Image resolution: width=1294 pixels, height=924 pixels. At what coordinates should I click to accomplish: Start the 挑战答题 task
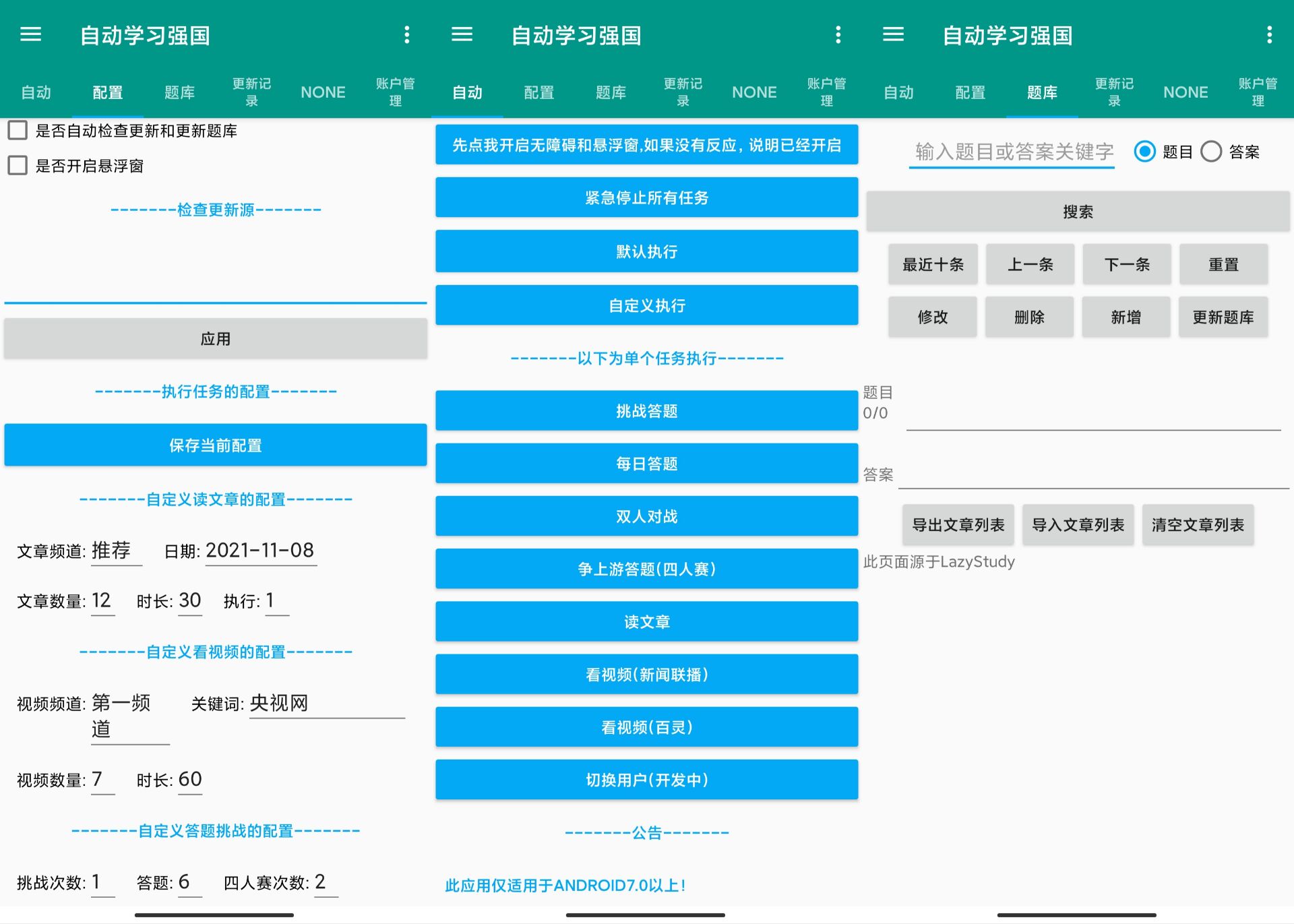click(646, 410)
